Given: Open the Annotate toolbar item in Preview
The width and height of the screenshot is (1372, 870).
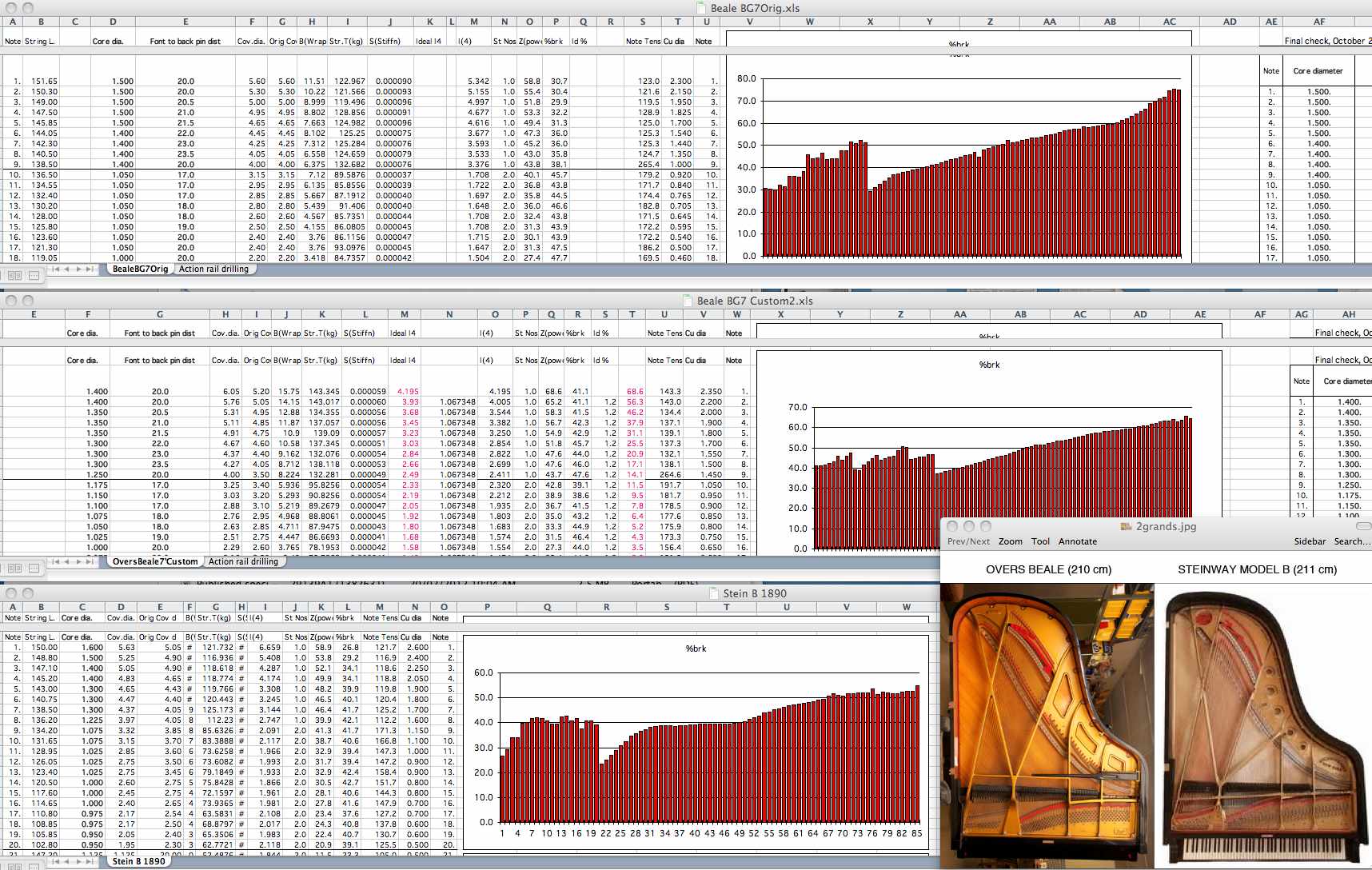Looking at the screenshot, I should click(1078, 541).
